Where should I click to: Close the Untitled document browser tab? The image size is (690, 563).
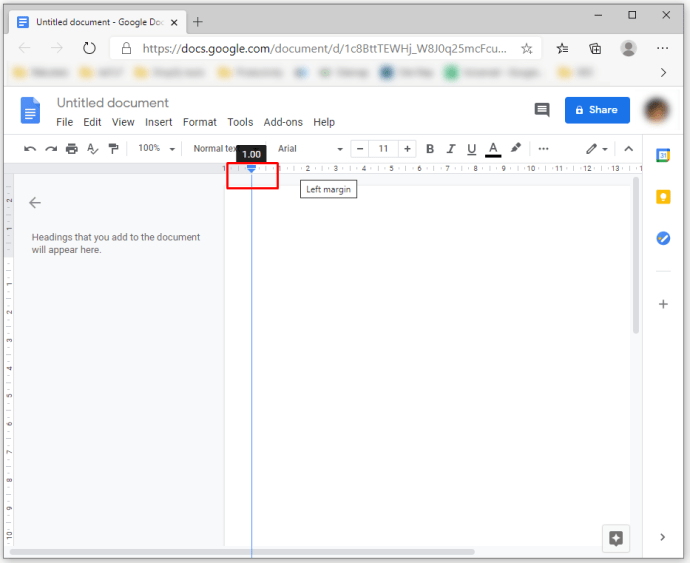coord(174,22)
